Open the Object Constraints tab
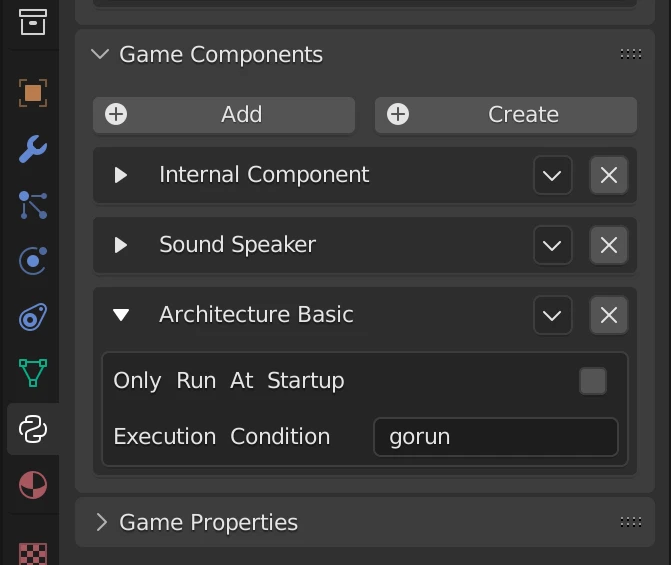This screenshot has width=671, height=565. tap(33, 319)
